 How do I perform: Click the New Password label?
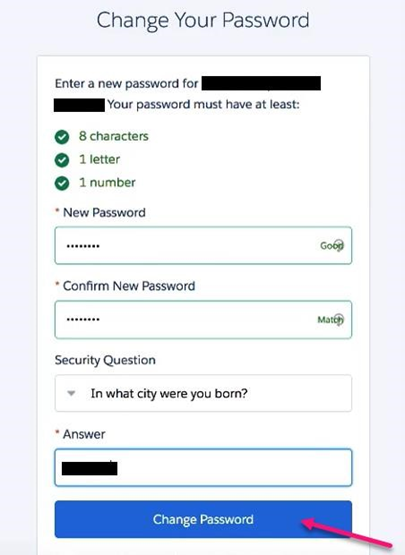tap(104, 212)
